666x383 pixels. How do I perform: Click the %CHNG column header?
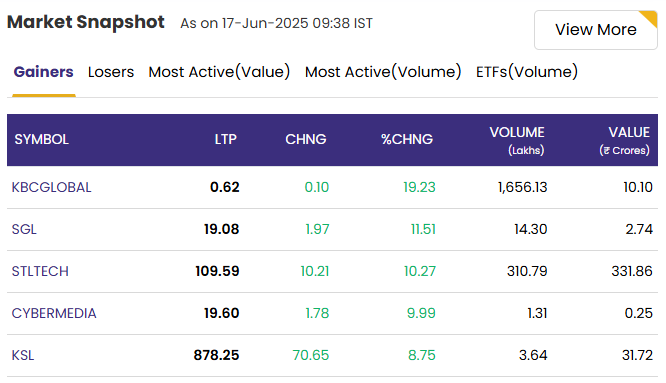click(407, 139)
